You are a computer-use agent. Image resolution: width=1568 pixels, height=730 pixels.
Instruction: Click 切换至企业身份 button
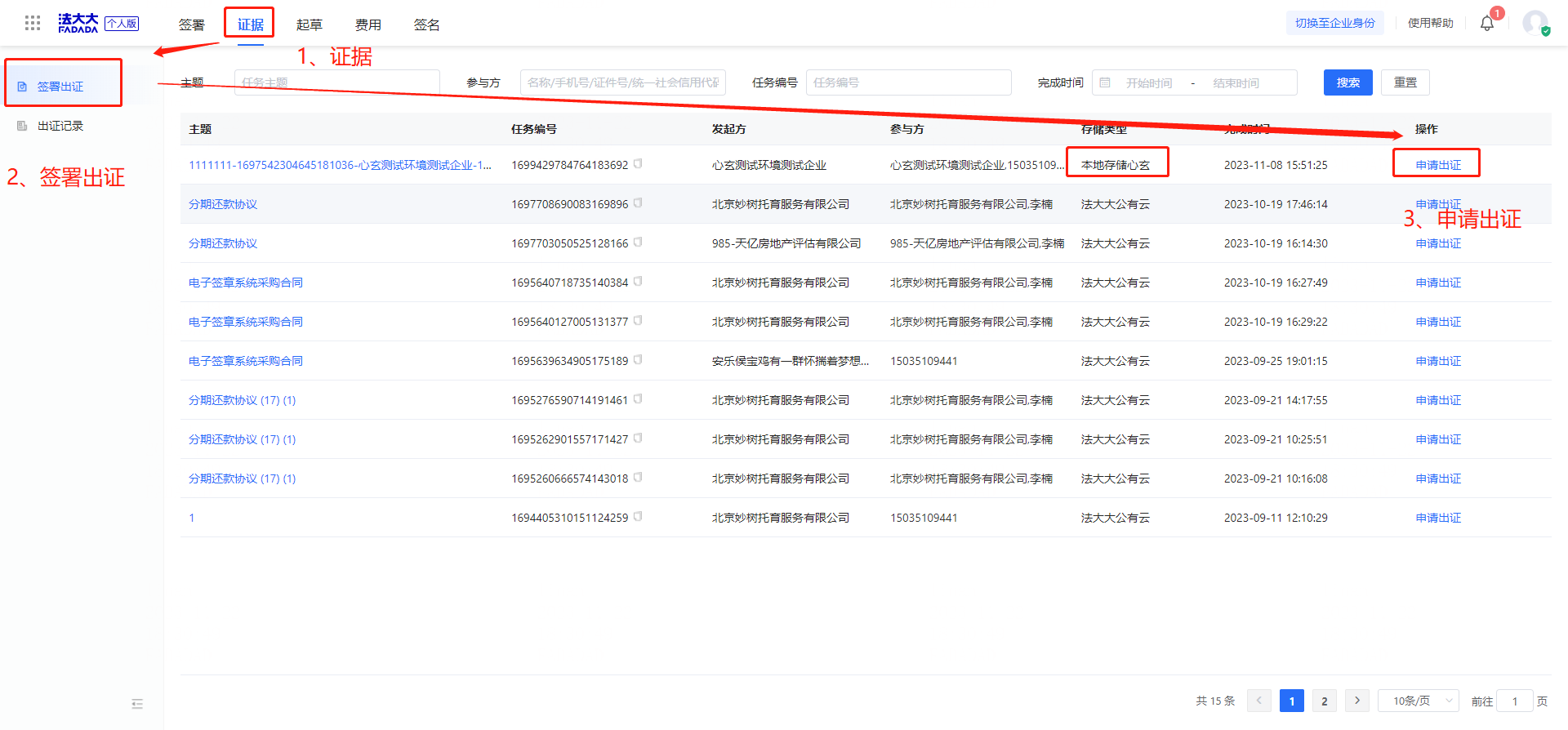click(1335, 23)
